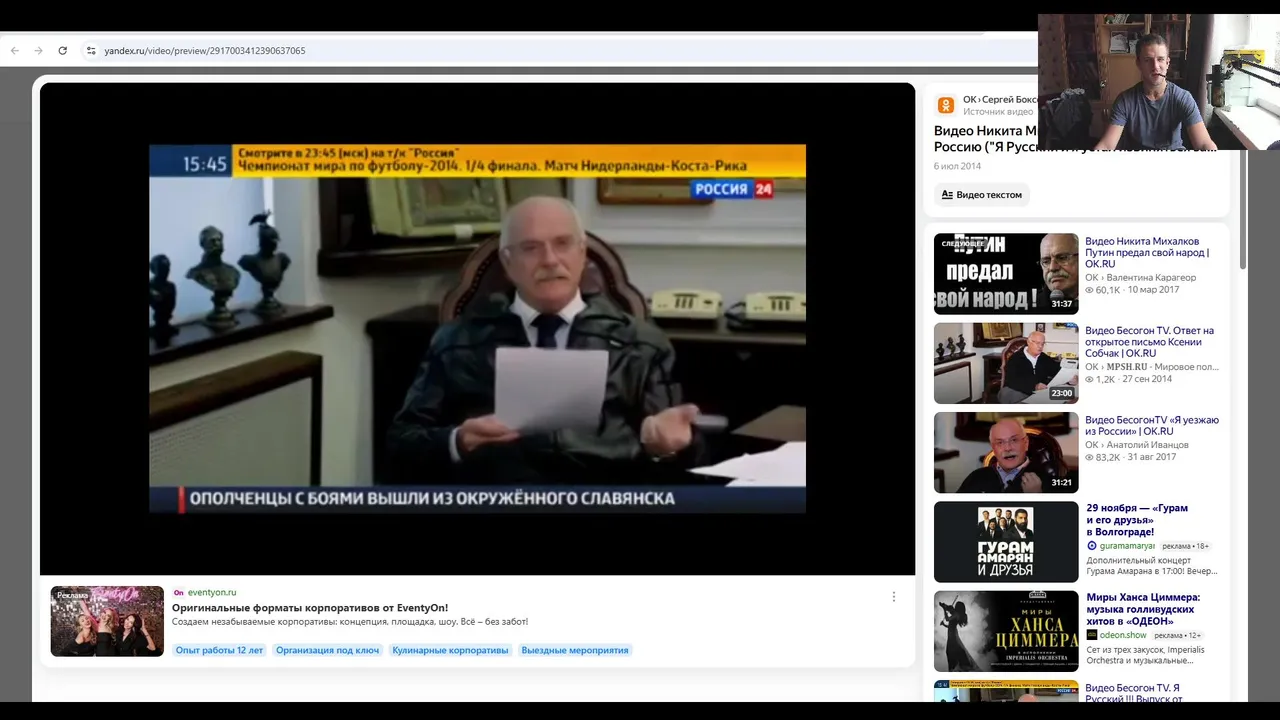The height and width of the screenshot is (720, 1280).
Task: Open the eventyon.ru ad link
Action: (x=211, y=592)
